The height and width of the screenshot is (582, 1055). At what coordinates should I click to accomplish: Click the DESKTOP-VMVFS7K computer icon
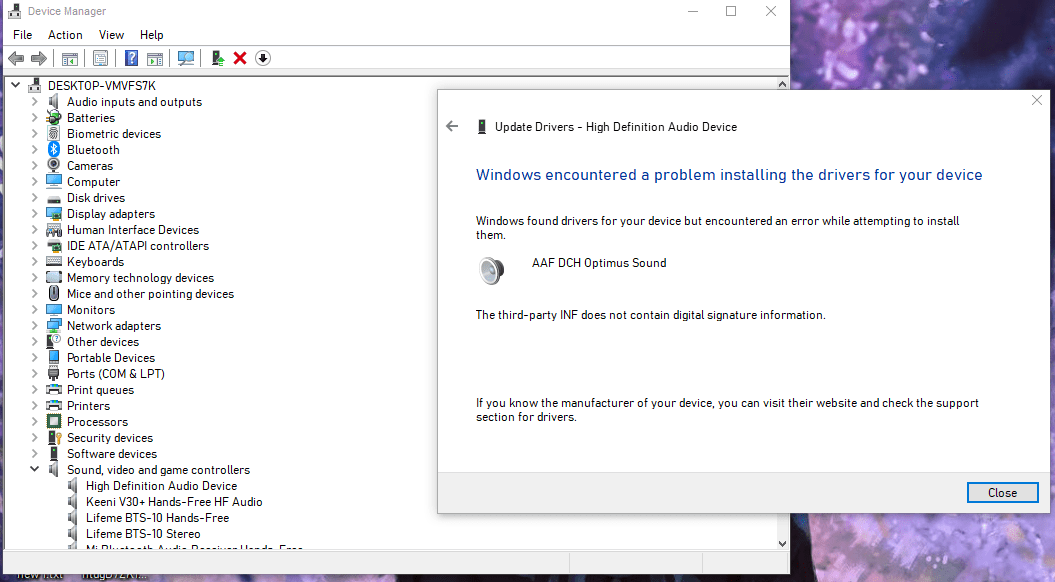coord(35,85)
